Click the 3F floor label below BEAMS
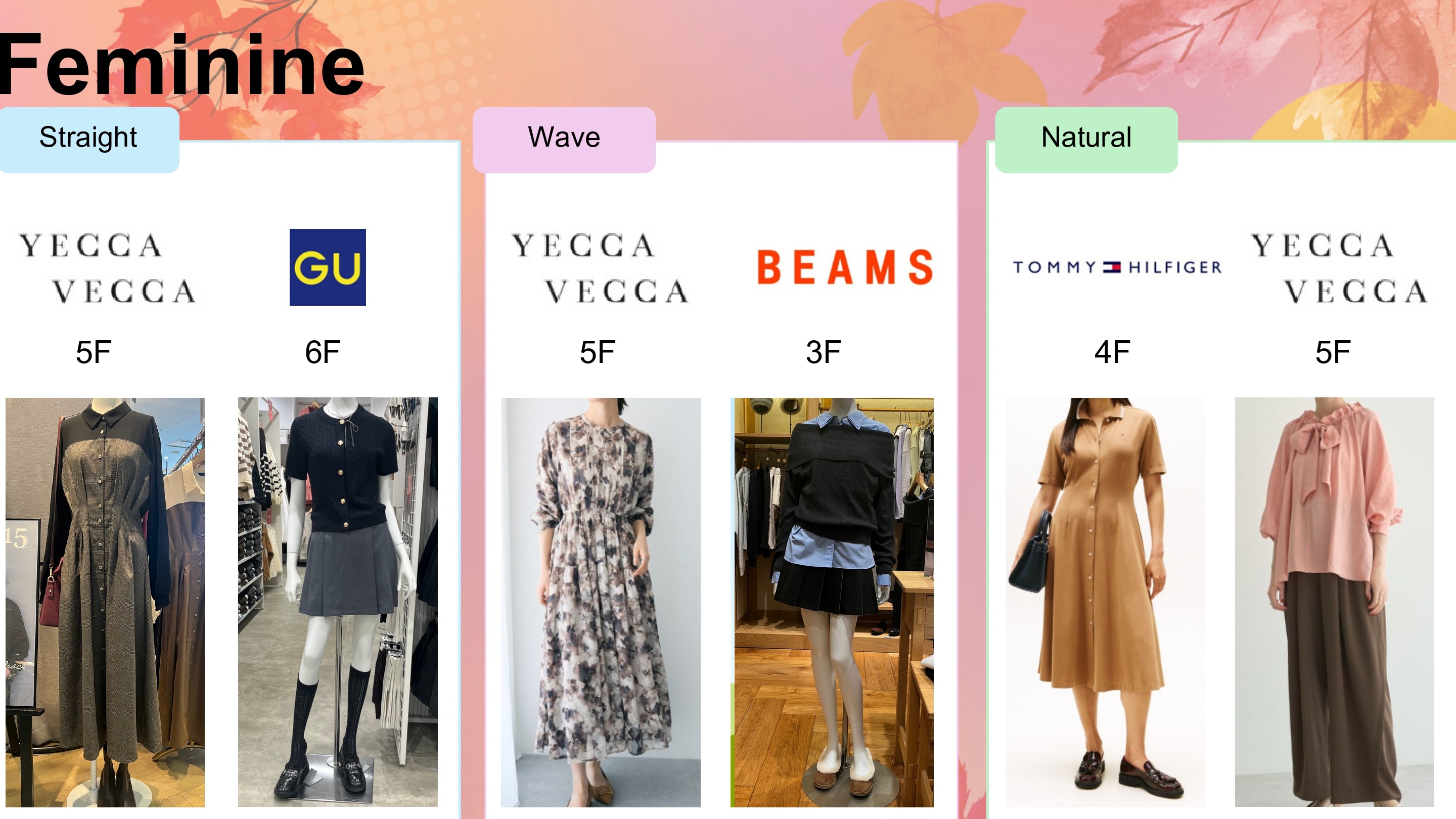This screenshot has height=819, width=1456. (x=823, y=353)
